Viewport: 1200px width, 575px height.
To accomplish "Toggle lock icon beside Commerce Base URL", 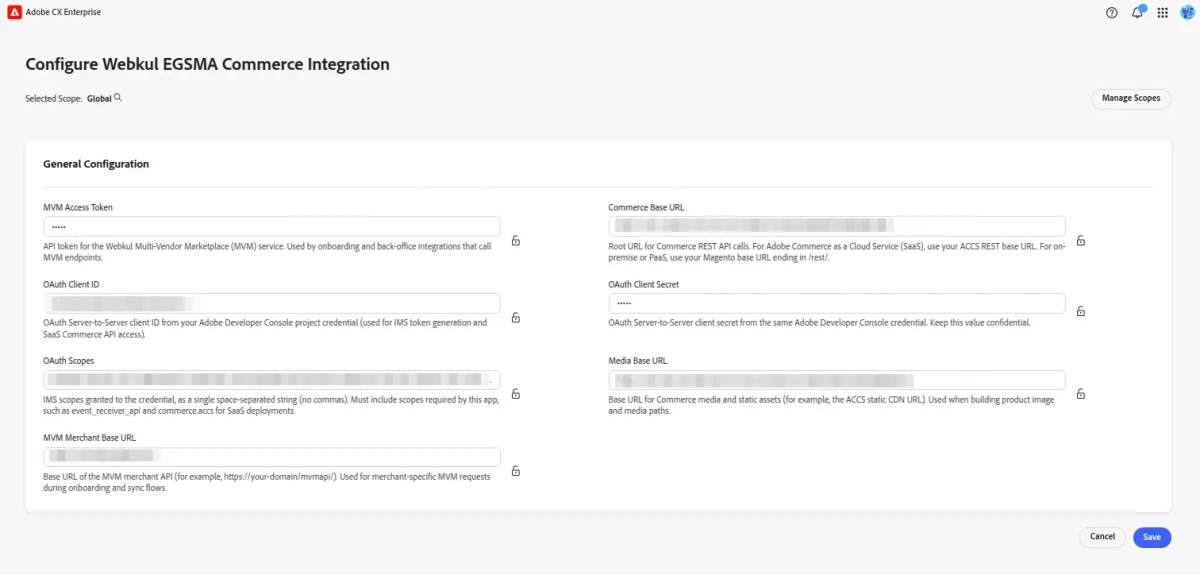I will click(x=1081, y=241).
